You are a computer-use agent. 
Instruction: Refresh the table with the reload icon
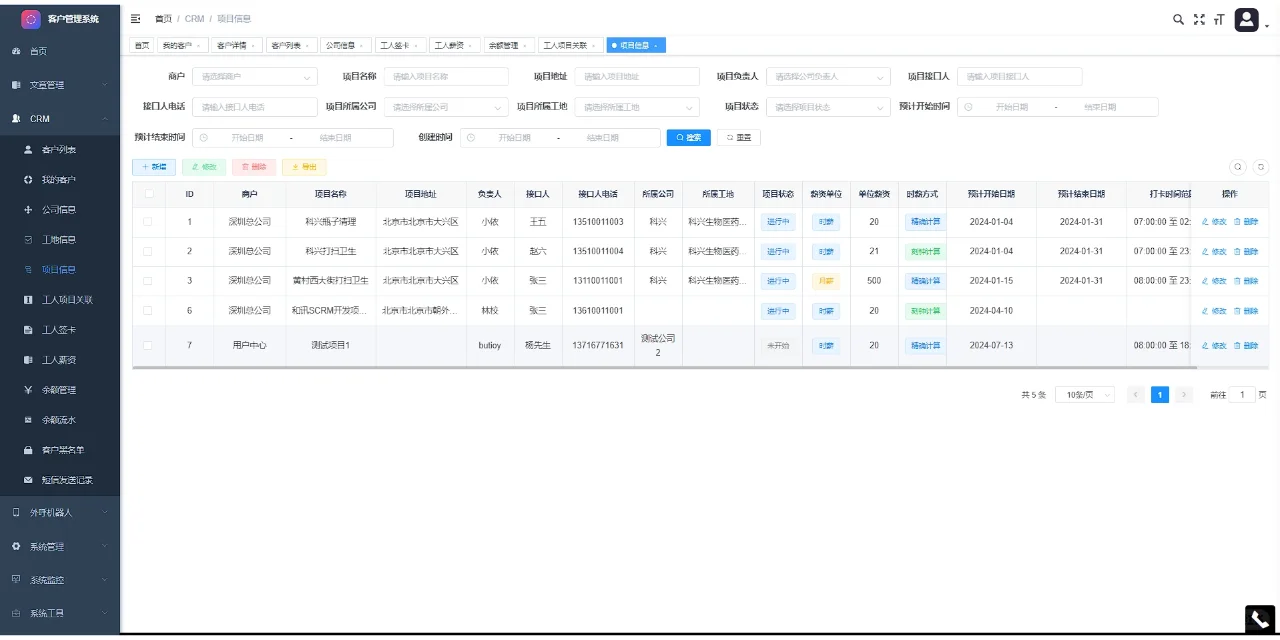[1259, 167]
